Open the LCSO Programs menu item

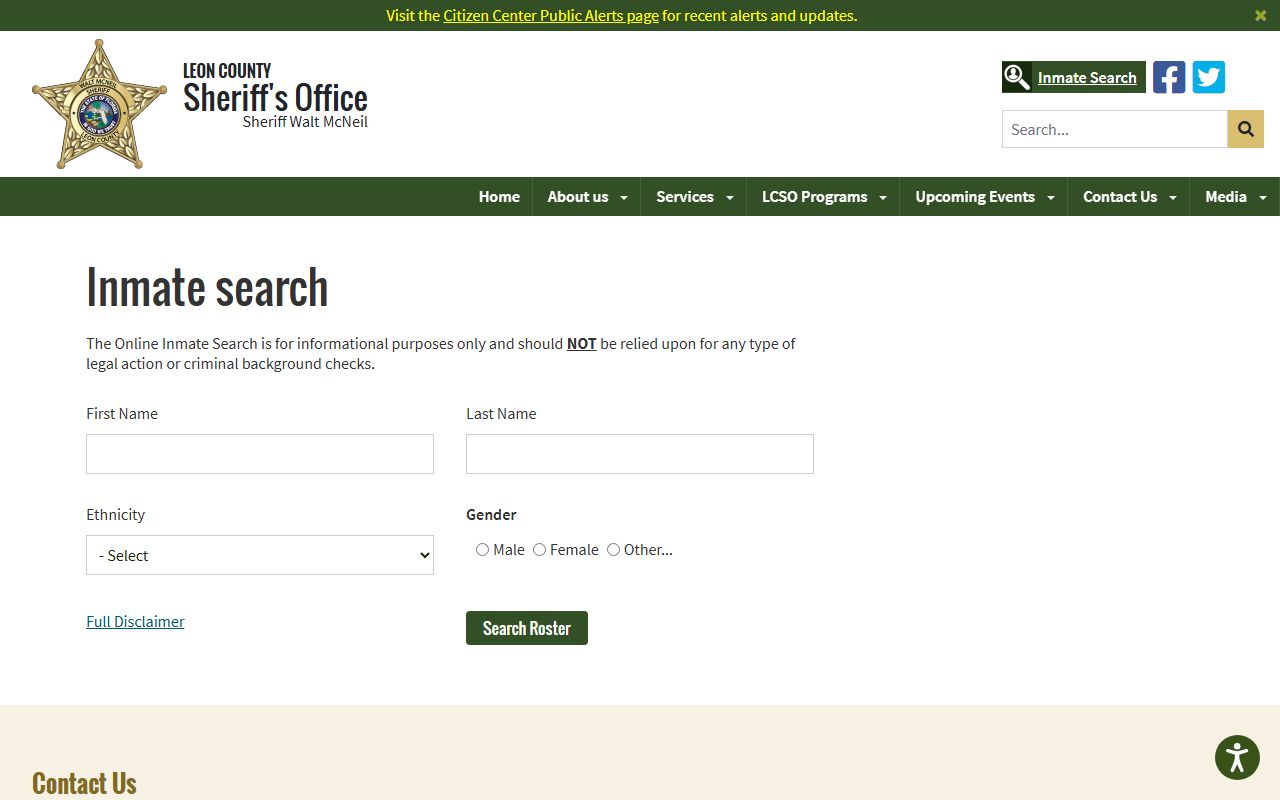point(815,197)
